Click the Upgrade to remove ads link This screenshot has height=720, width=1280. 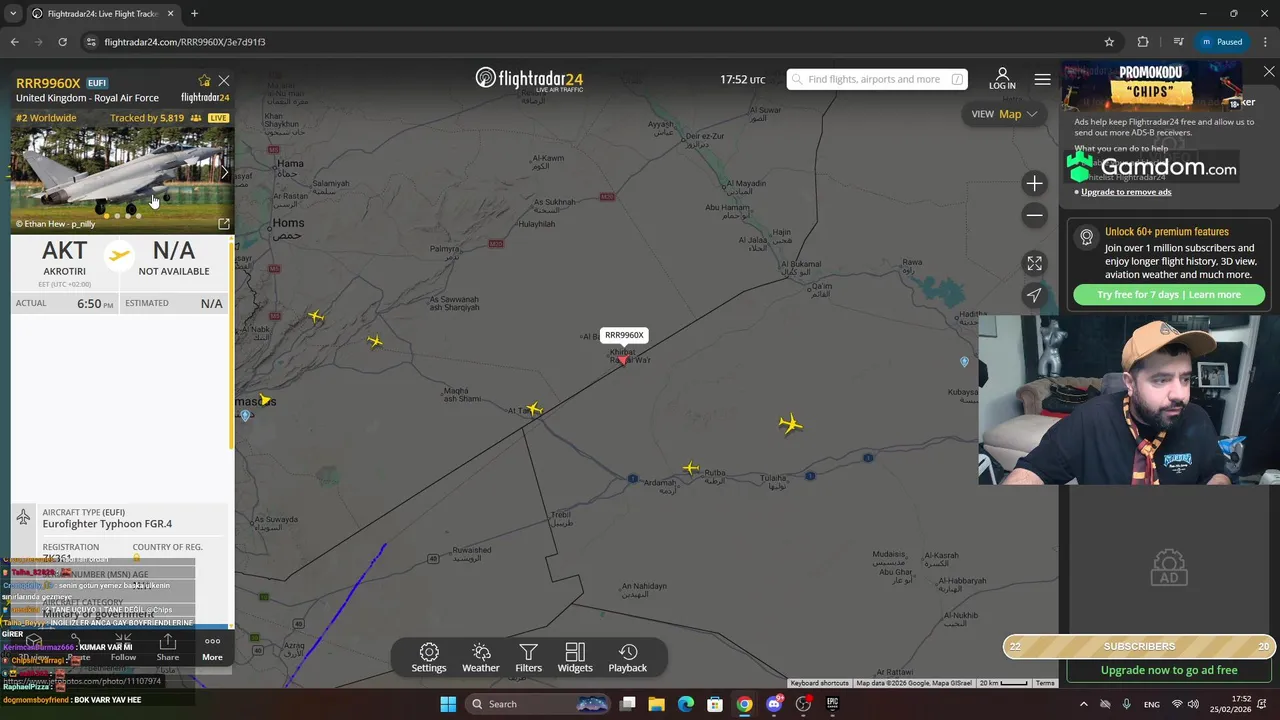[x=1126, y=192]
